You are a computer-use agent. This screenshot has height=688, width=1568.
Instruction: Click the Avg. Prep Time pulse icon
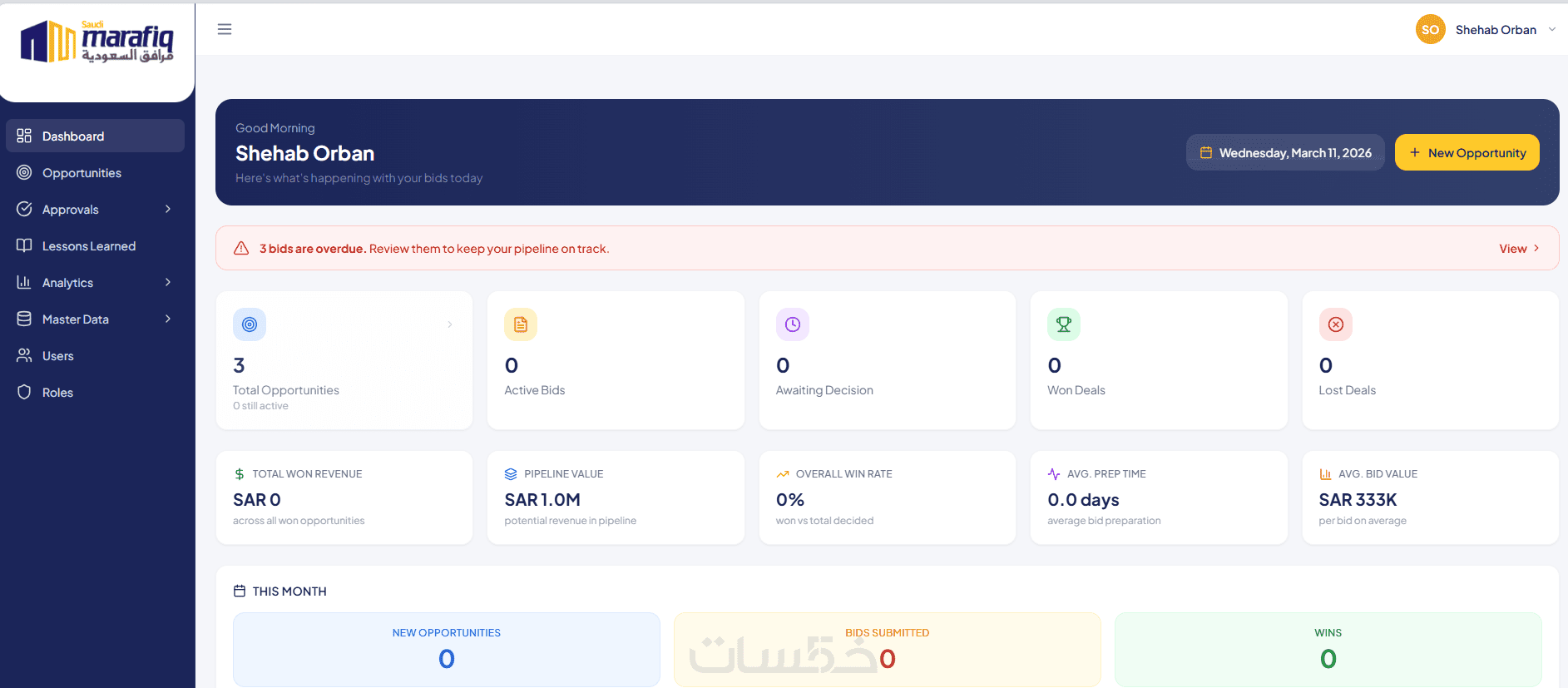coord(1054,474)
